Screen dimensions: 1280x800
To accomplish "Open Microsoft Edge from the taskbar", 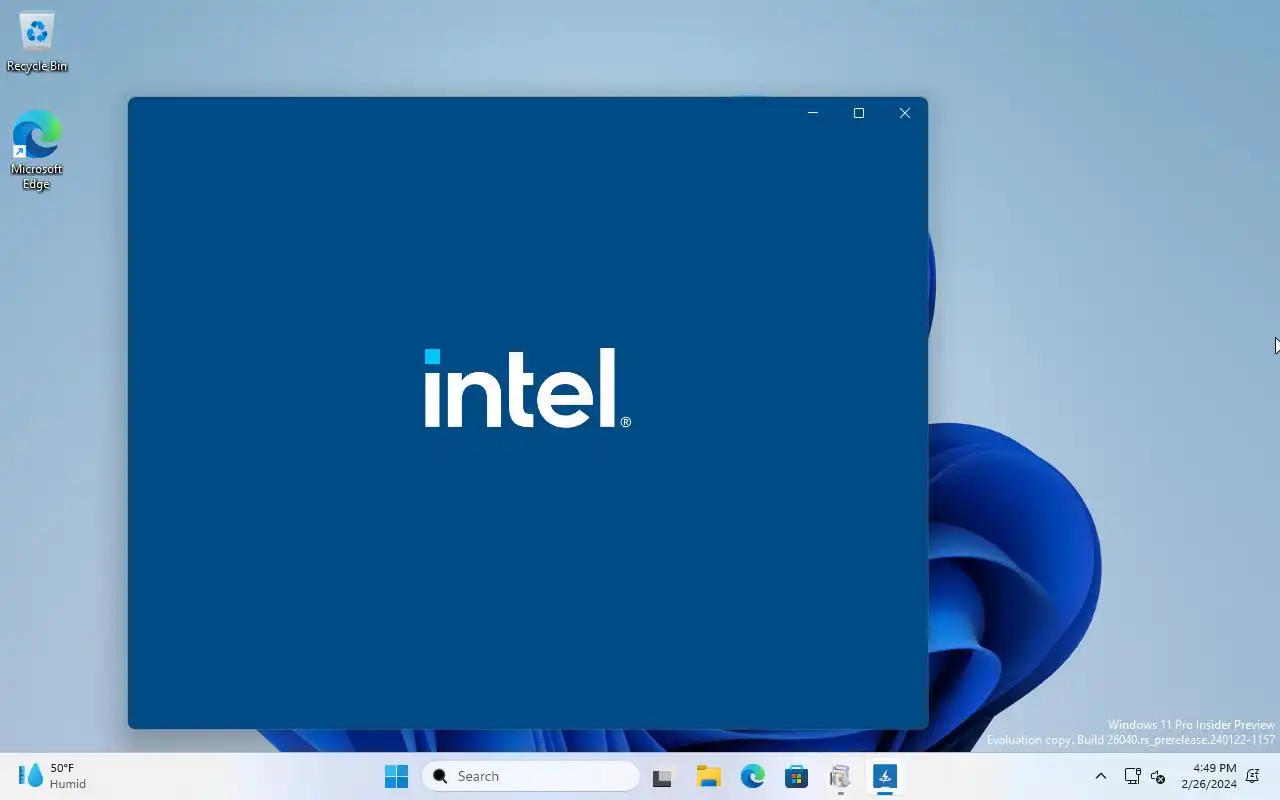I will (752, 776).
